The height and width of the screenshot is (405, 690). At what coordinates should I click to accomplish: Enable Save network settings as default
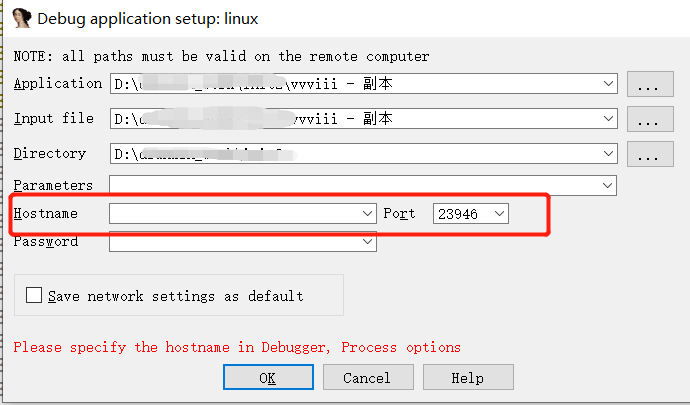point(35,296)
